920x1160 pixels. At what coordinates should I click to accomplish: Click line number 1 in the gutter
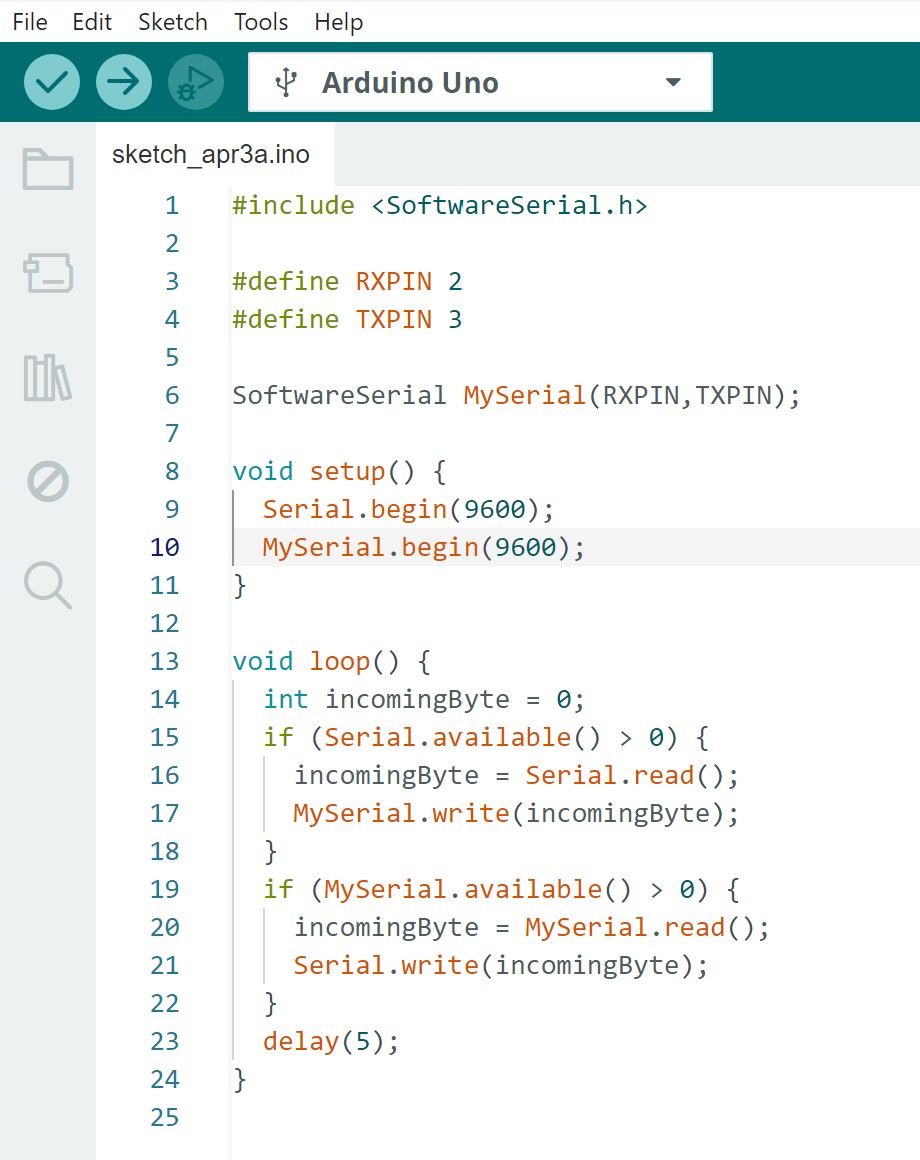(x=172, y=206)
